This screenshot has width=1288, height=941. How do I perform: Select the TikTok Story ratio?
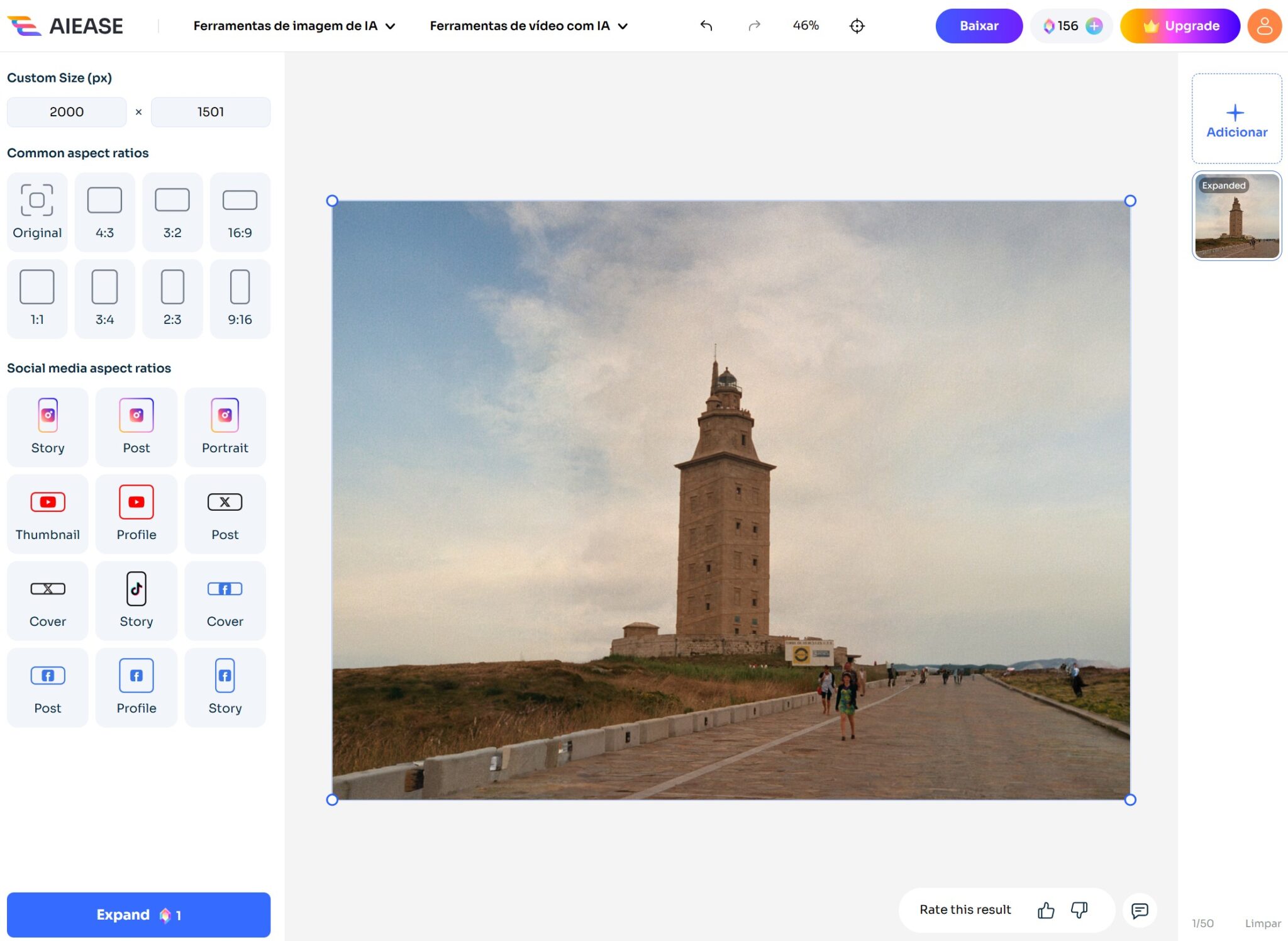(x=136, y=601)
